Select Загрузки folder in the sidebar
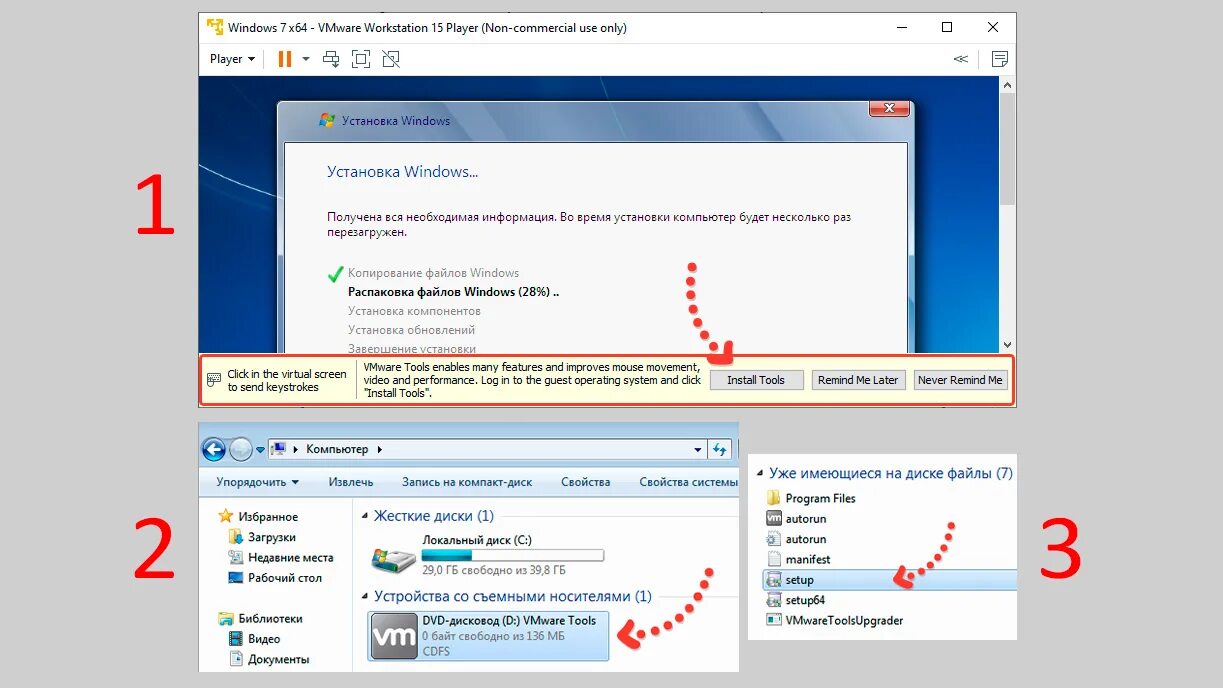Screen dimensions: 1223x688 coord(272,537)
